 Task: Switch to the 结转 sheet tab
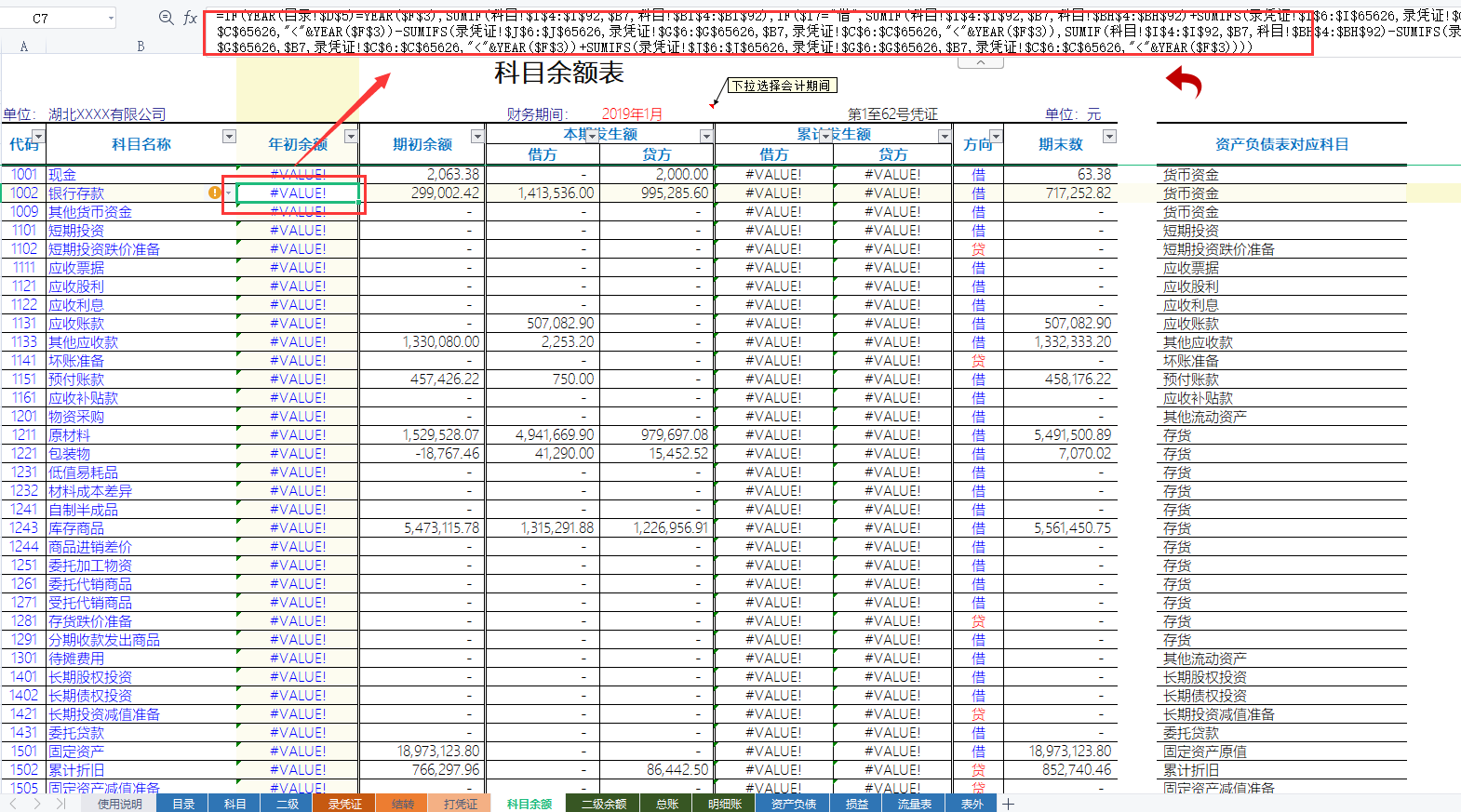(x=403, y=804)
